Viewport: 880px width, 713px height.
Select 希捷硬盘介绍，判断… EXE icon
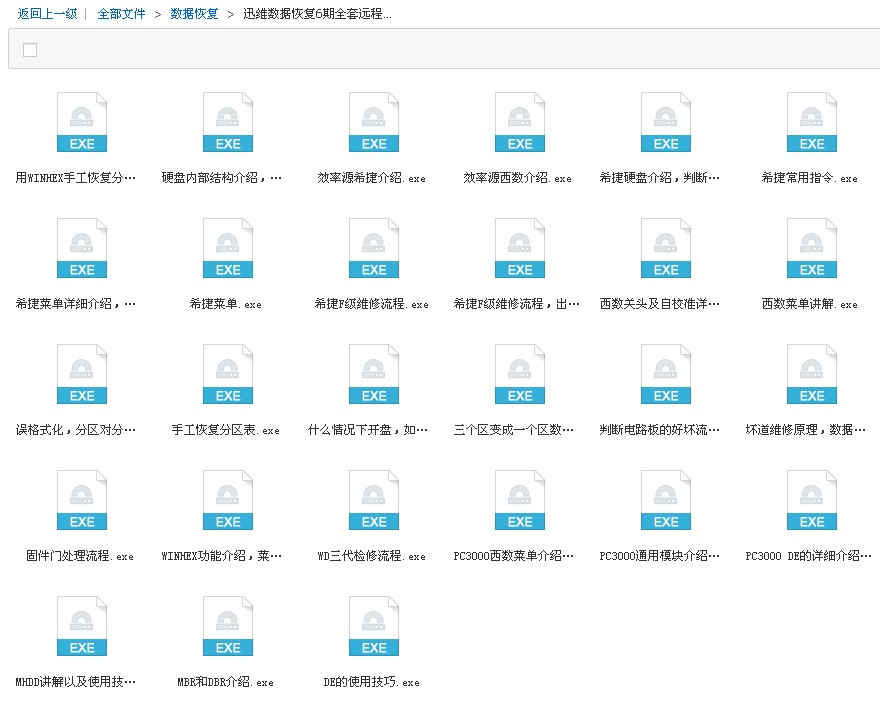(x=666, y=122)
